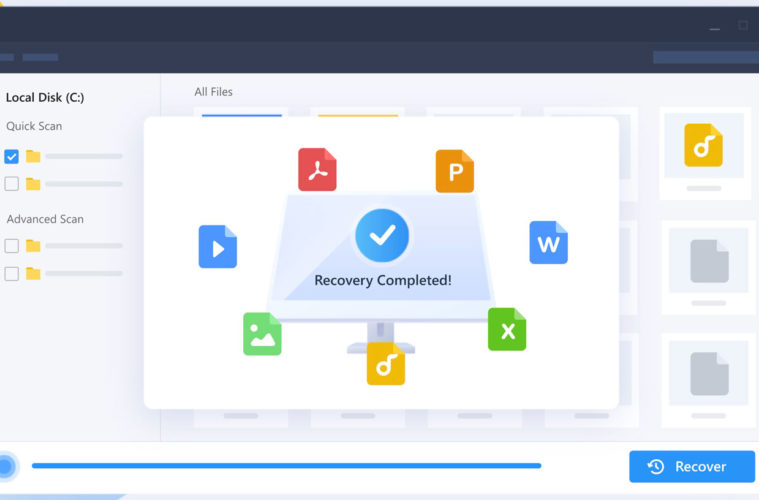This screenshot has width=759, height=500.
Task: Expand the Advanced Scan section
Action: 45,219
